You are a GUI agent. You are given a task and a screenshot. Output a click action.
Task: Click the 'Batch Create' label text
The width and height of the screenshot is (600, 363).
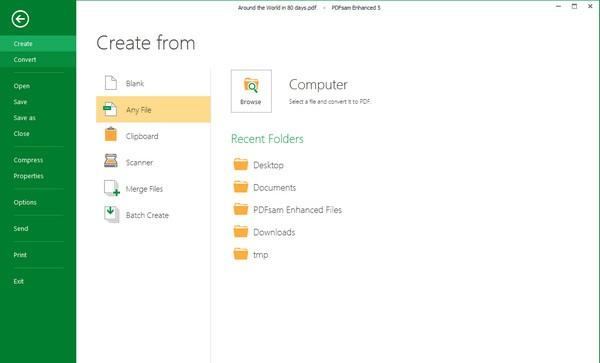(147, 215)
